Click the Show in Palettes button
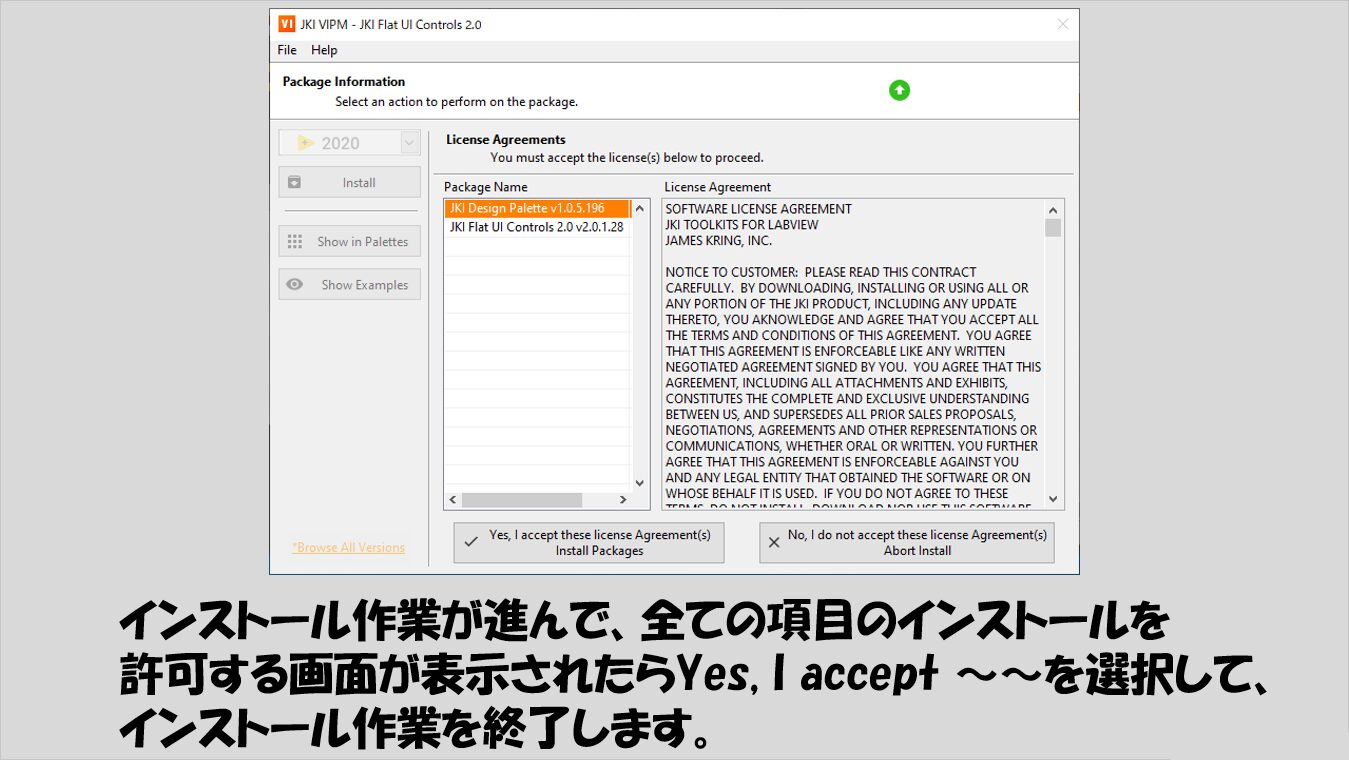 tap(350, 241)
